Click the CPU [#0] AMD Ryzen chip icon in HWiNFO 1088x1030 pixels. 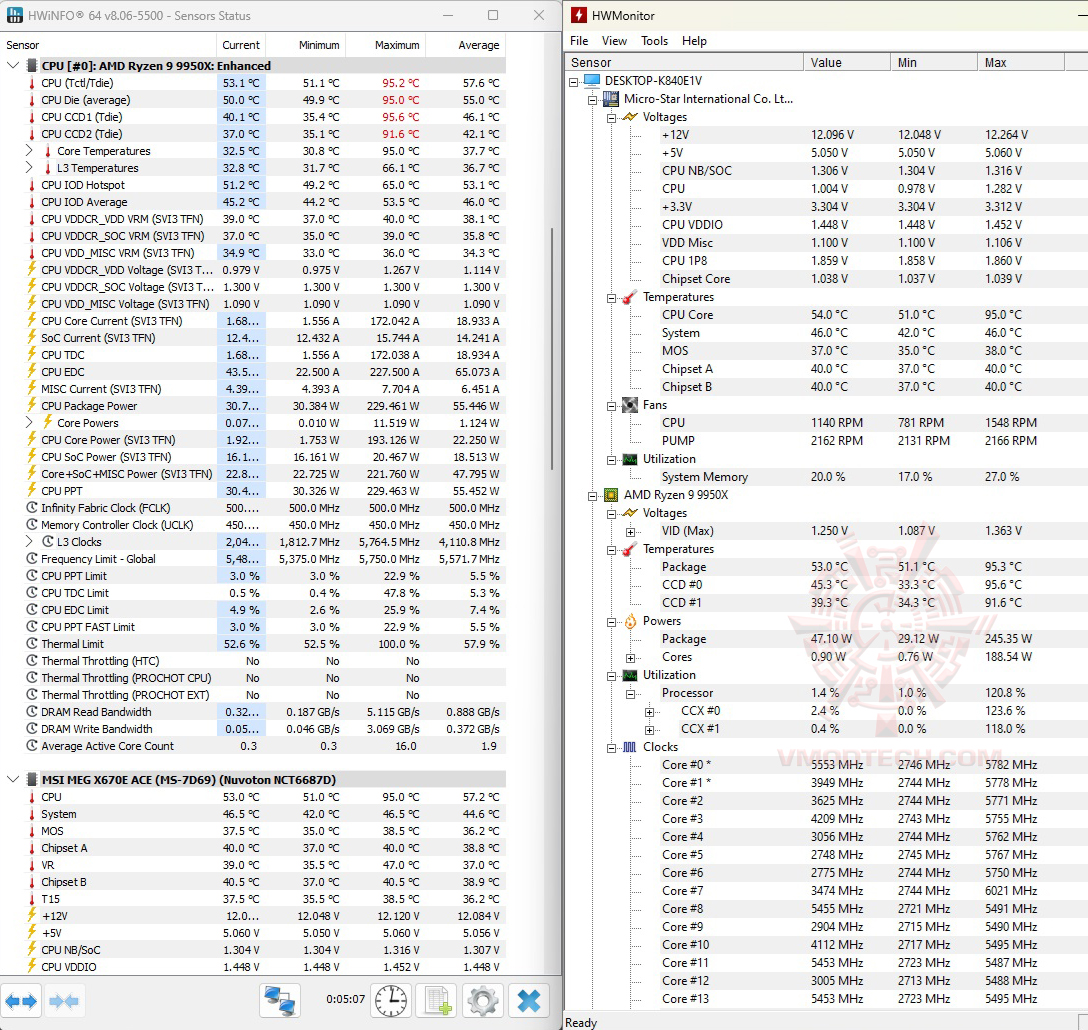(31, 66)
